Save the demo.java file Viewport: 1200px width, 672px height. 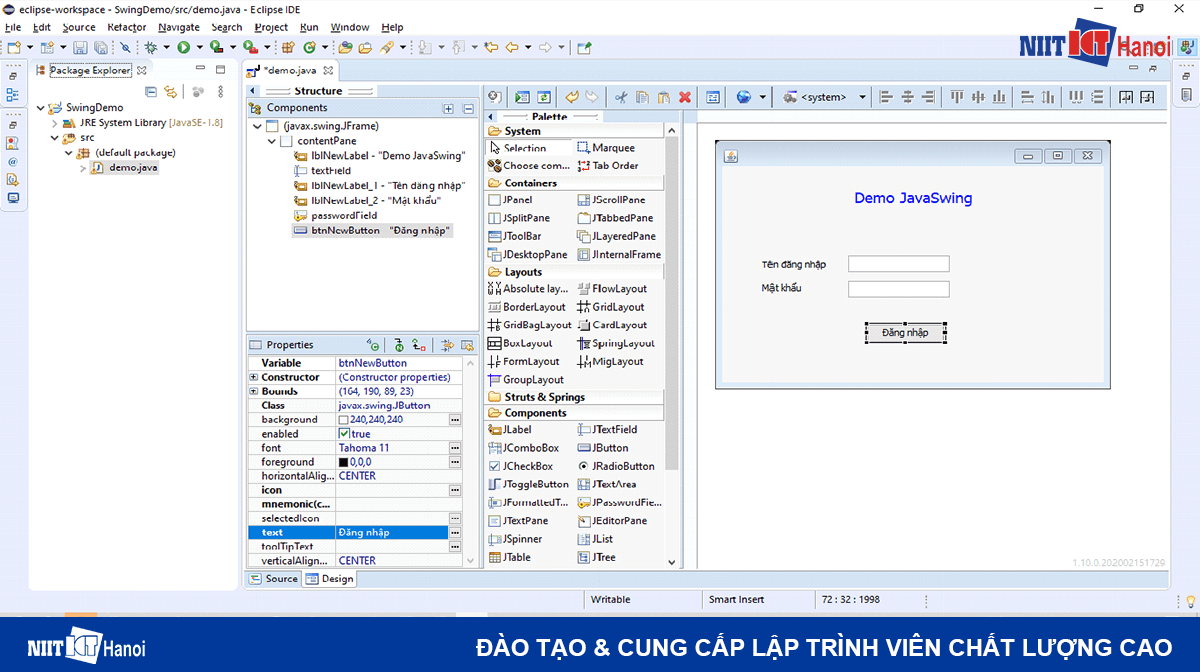(81, 47)
